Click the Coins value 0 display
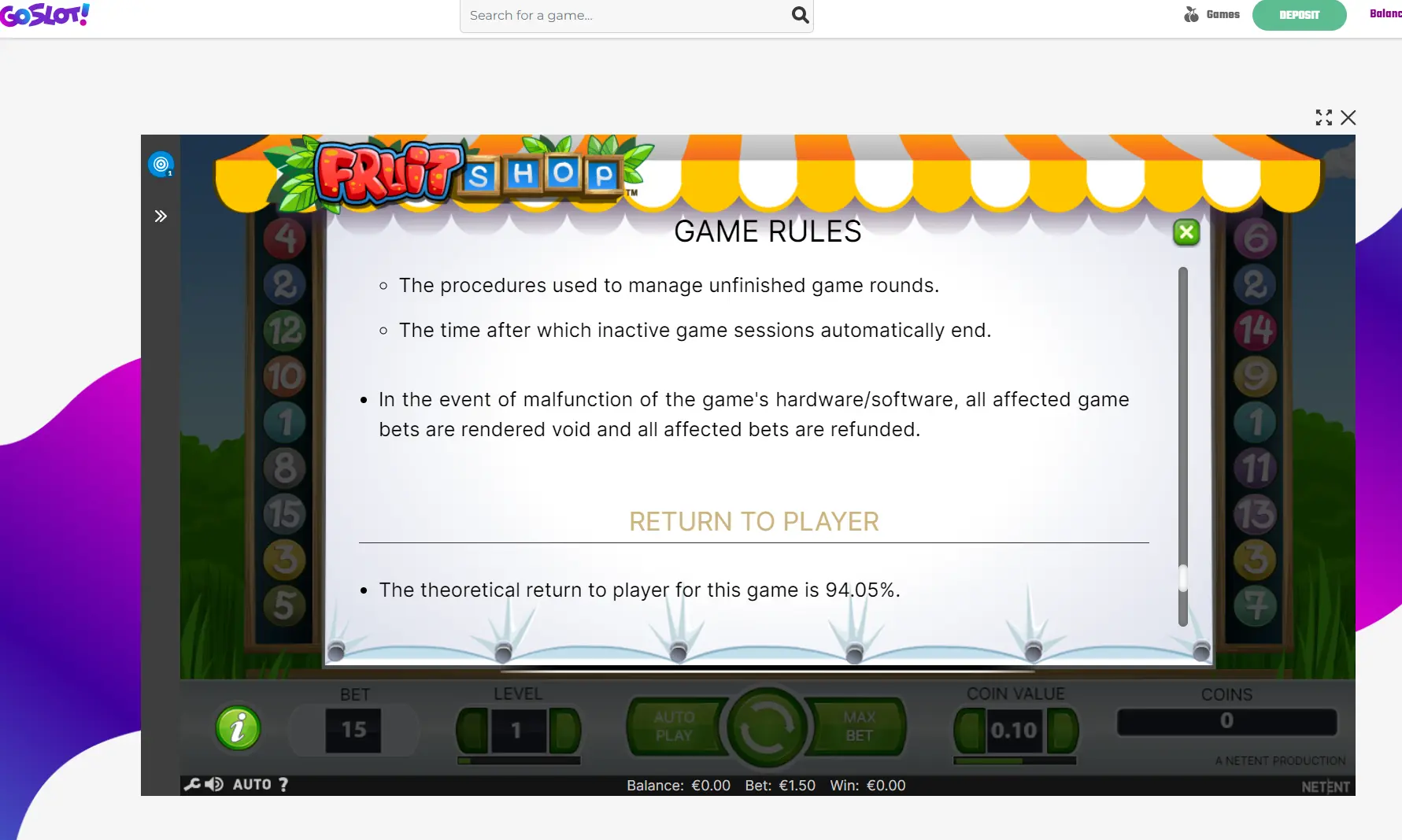 [1226, 720]
